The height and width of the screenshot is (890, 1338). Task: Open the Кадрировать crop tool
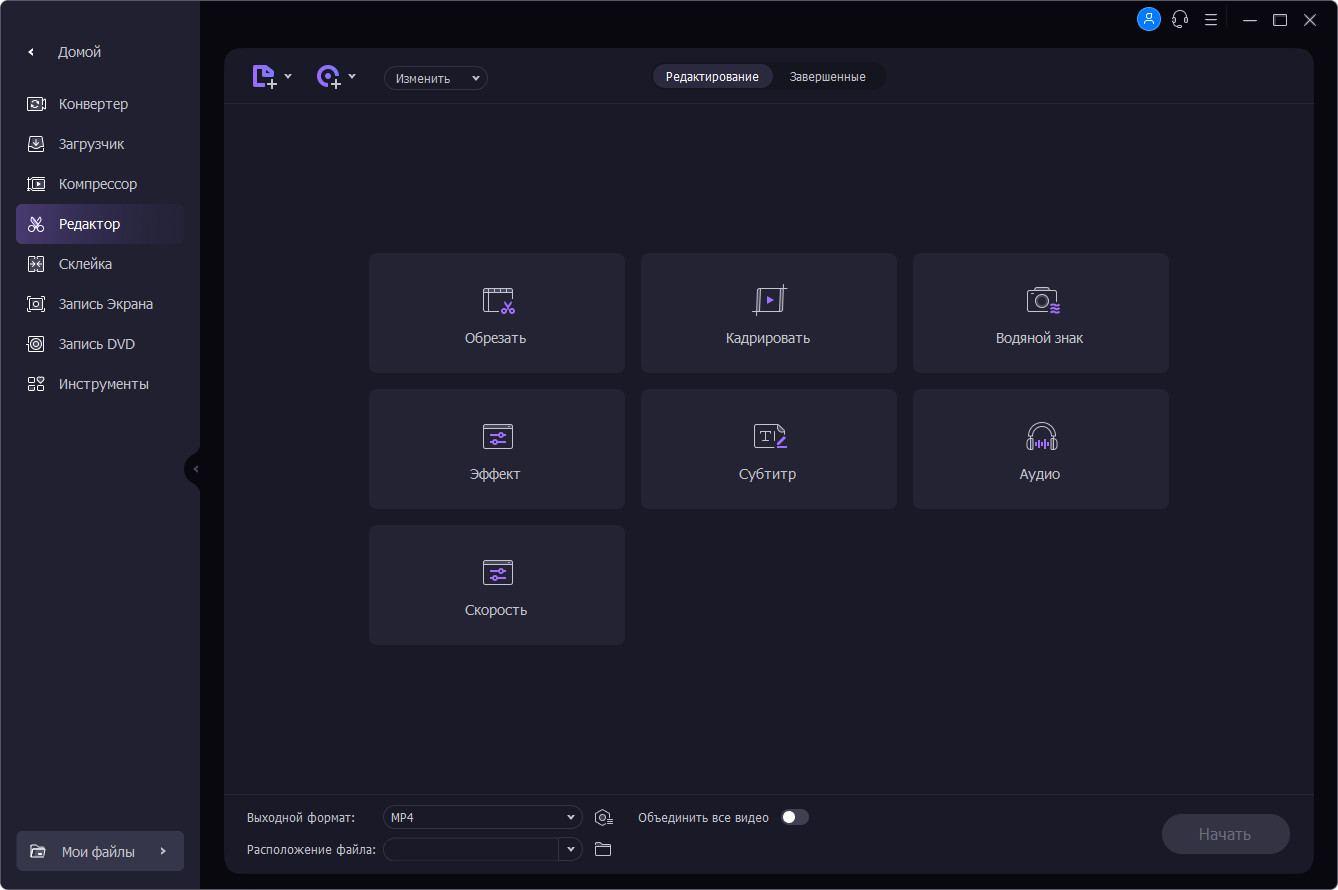coord(769,313)
